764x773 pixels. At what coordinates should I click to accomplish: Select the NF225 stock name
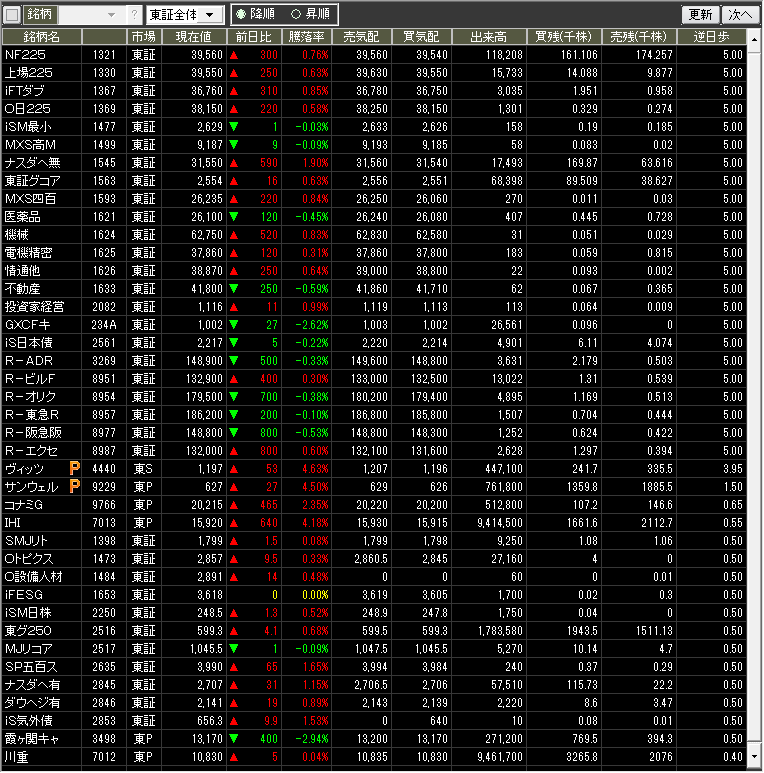click(25, 55)
